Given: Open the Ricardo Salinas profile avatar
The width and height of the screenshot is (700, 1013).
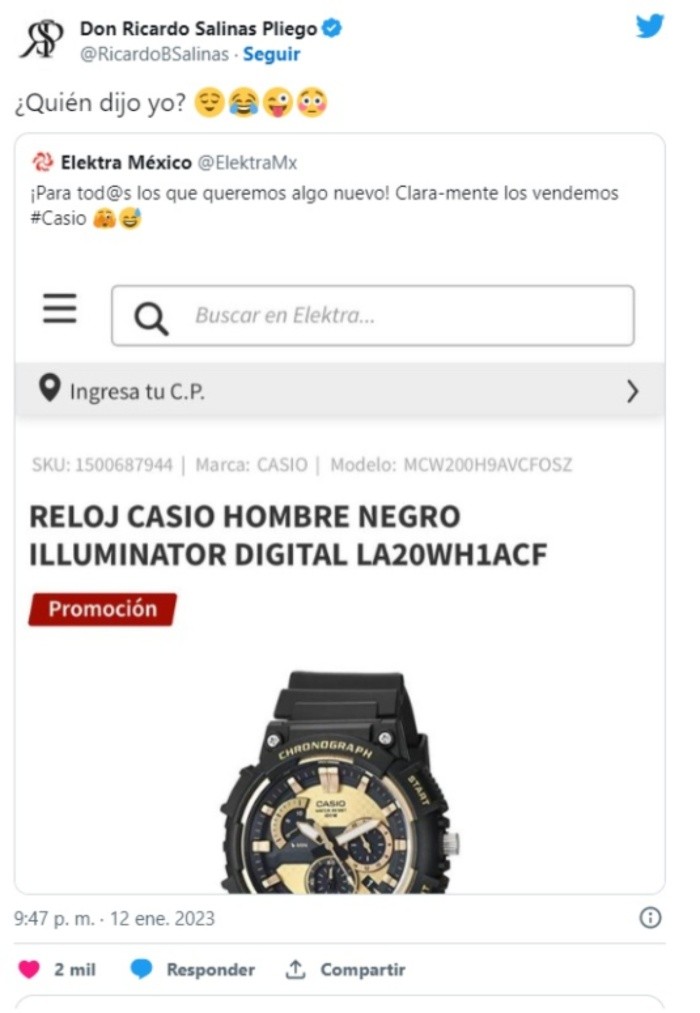Looking at the screenshot, I should click(42, 39).
